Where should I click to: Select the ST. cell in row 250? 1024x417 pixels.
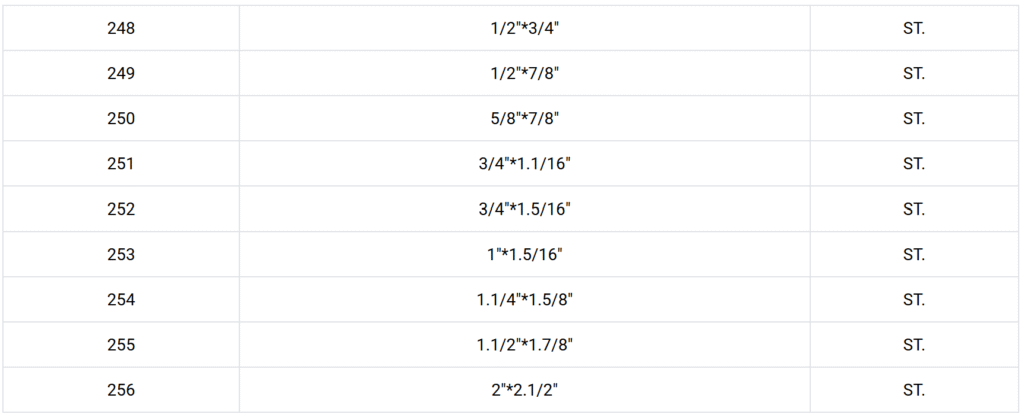click(x=913, y=118)
